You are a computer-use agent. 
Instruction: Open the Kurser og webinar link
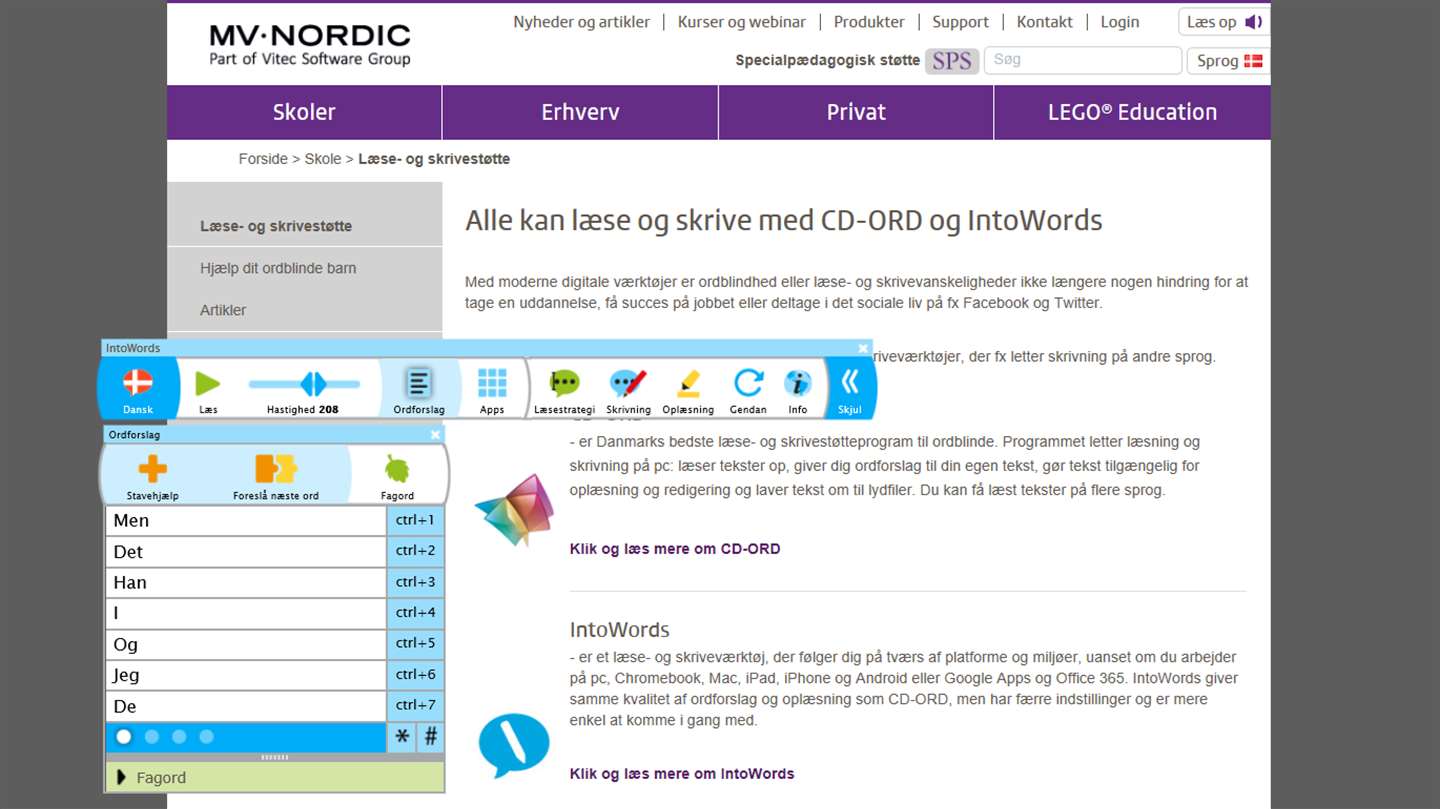click(x=742, y=22)
